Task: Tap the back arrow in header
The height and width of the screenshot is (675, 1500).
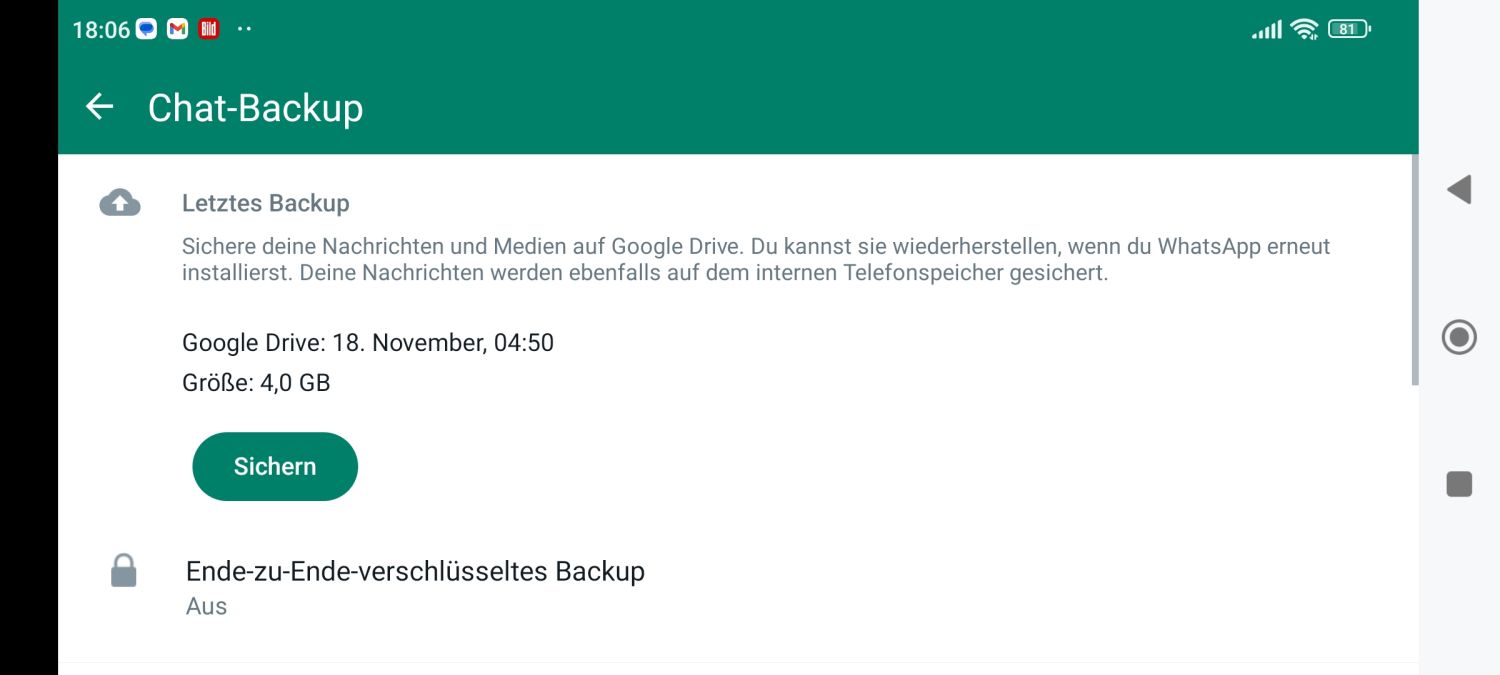Action: coord(99,107)
